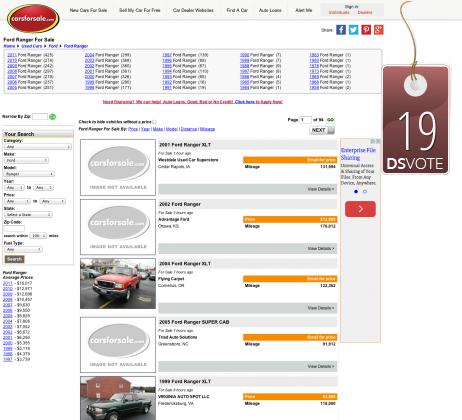Viewport: 462px width, 420px height.
Task: Open Alert Me menu
Action: click(304, 10)
